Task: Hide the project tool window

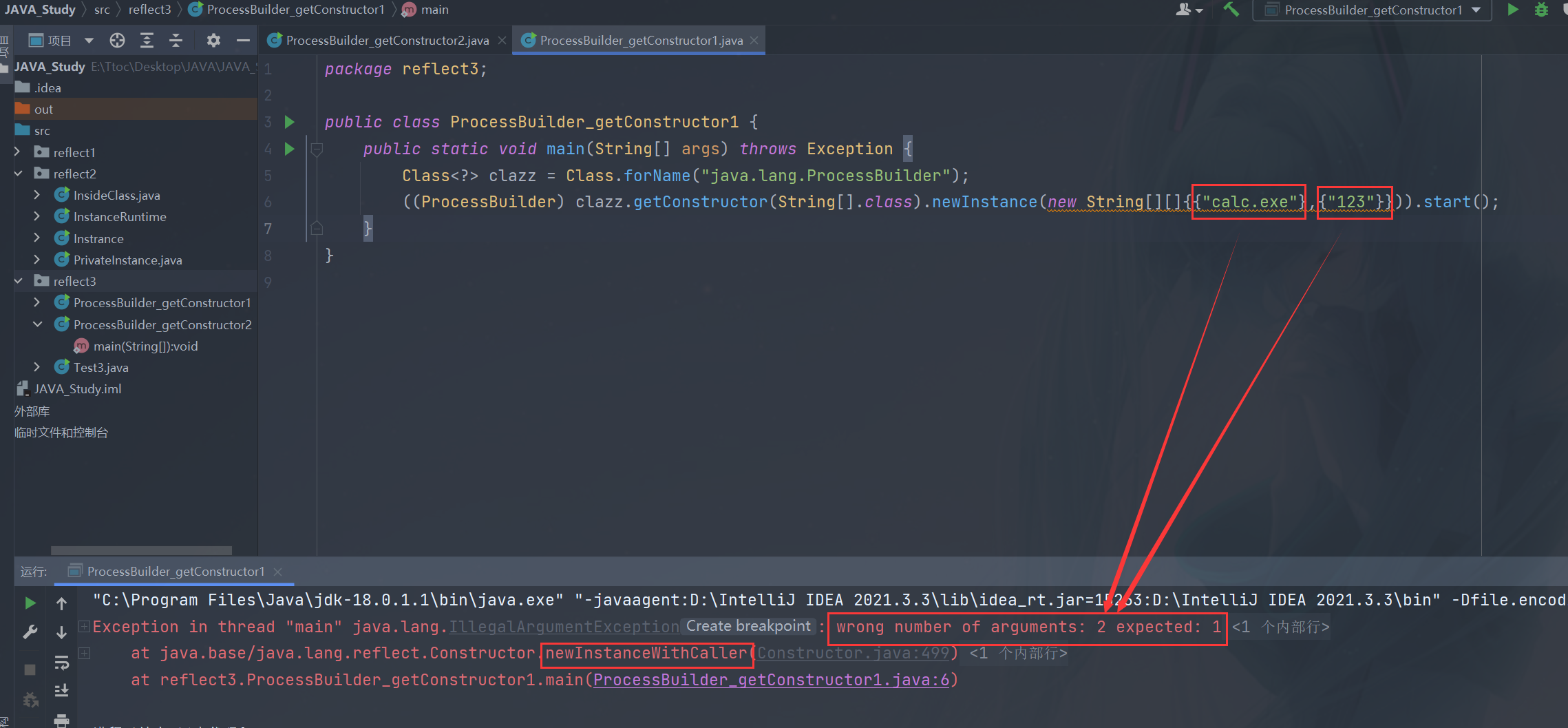Action: pos(243,41)
